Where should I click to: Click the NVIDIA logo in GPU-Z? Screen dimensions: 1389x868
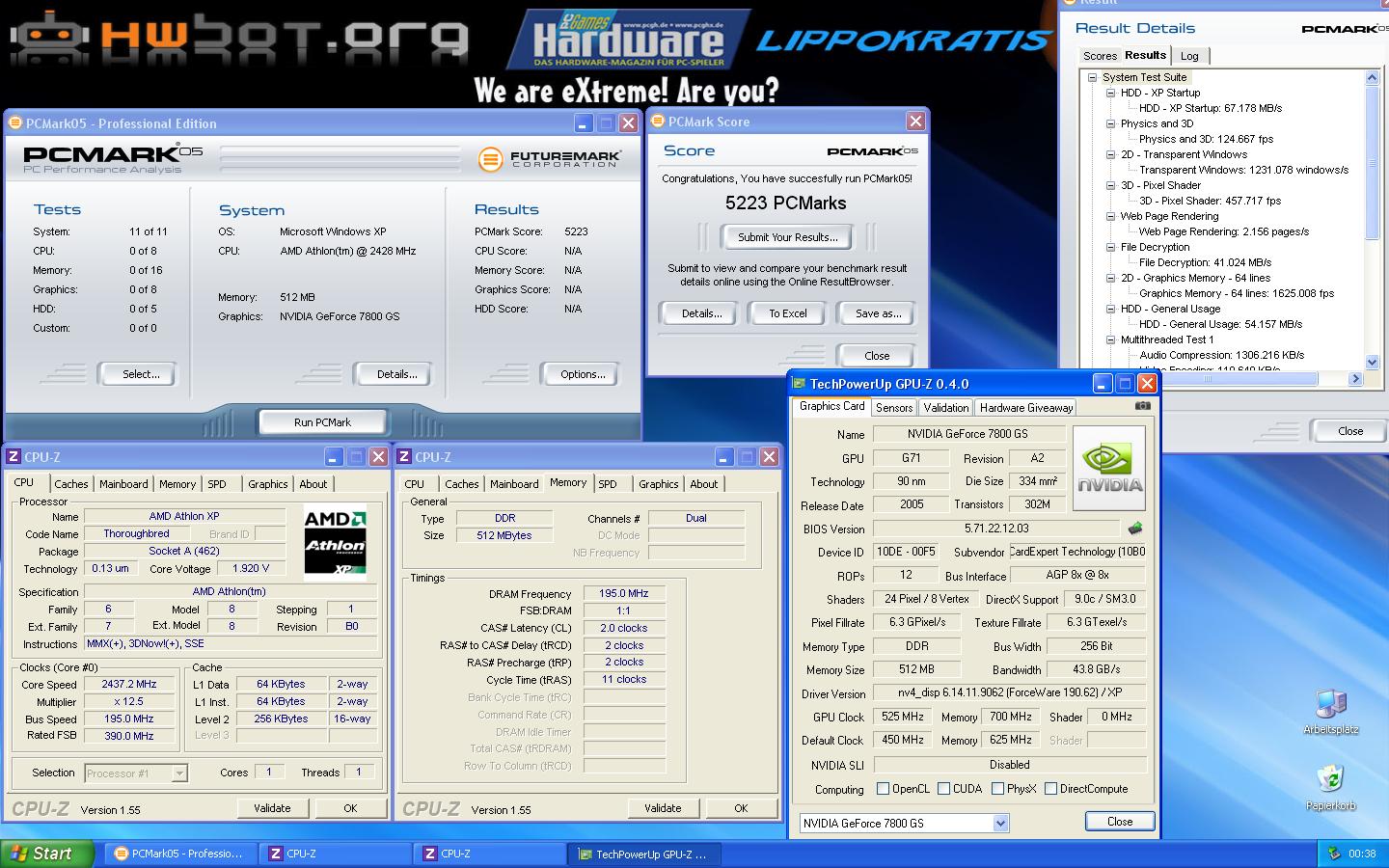pos(1109,469)
